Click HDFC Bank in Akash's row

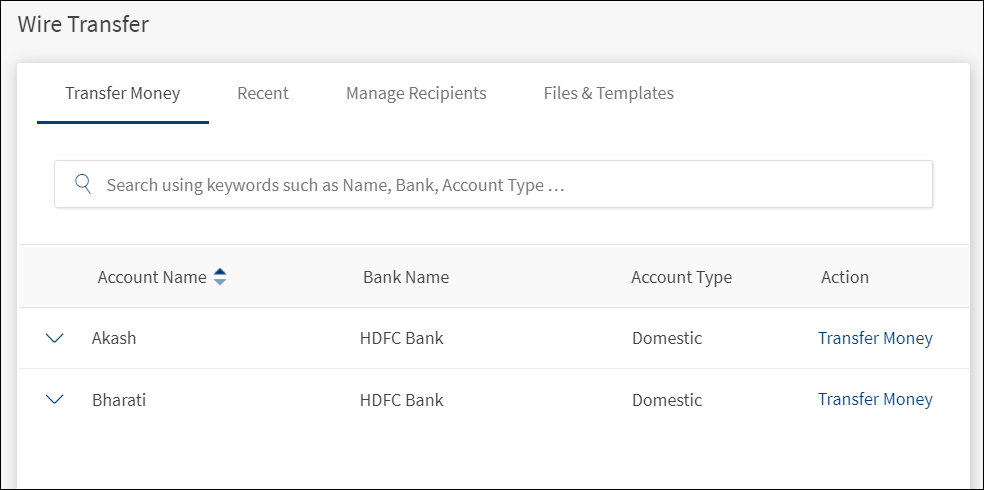pos(402,338)
